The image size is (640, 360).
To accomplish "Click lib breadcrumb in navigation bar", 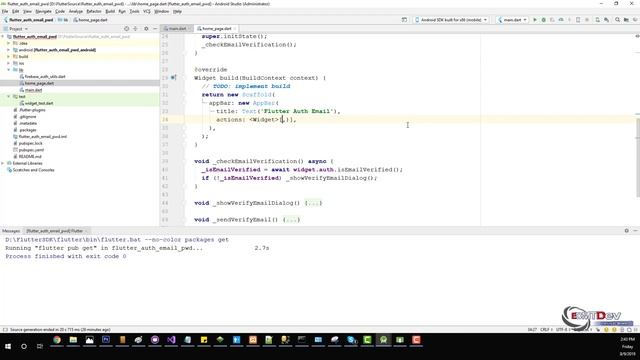I will tap(63, 20).
